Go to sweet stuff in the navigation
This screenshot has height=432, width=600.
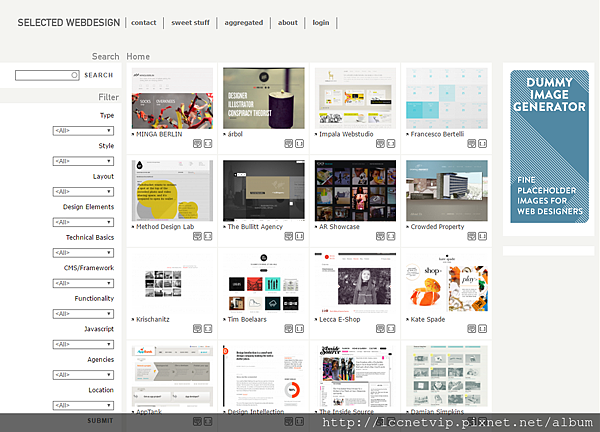190,23
